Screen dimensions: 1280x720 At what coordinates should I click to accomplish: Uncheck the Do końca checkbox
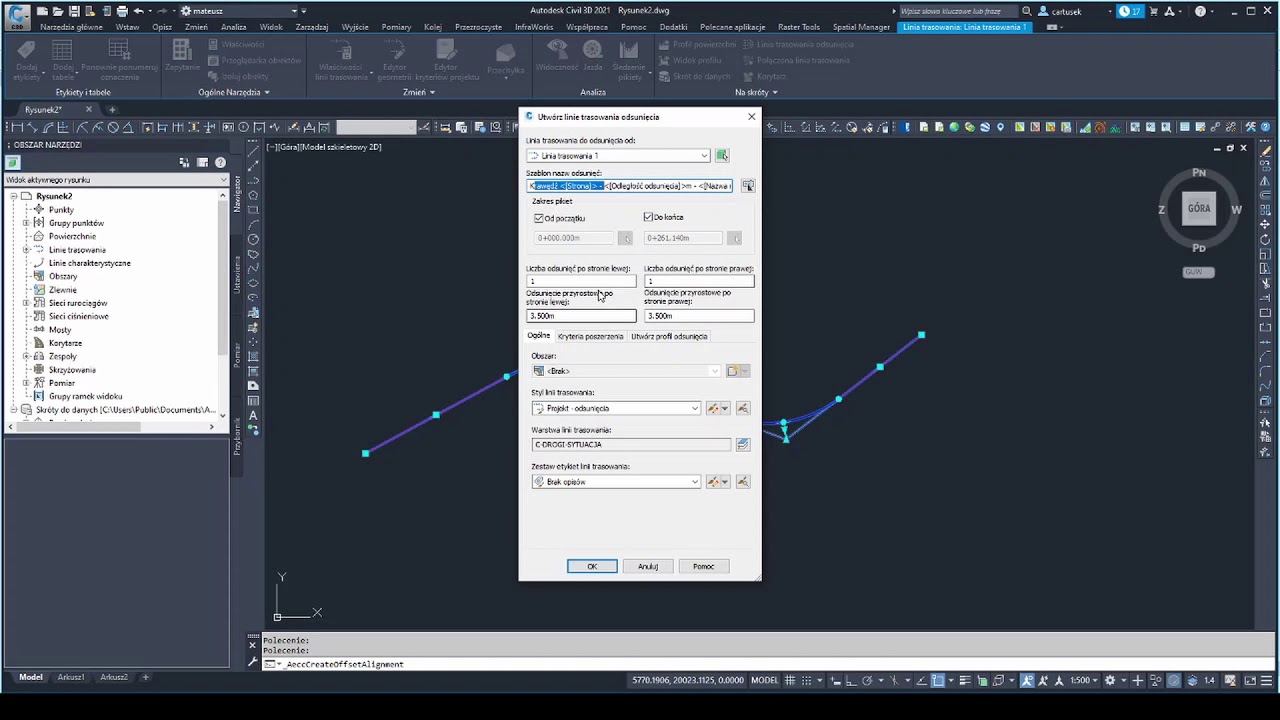(x=648, y=217)
